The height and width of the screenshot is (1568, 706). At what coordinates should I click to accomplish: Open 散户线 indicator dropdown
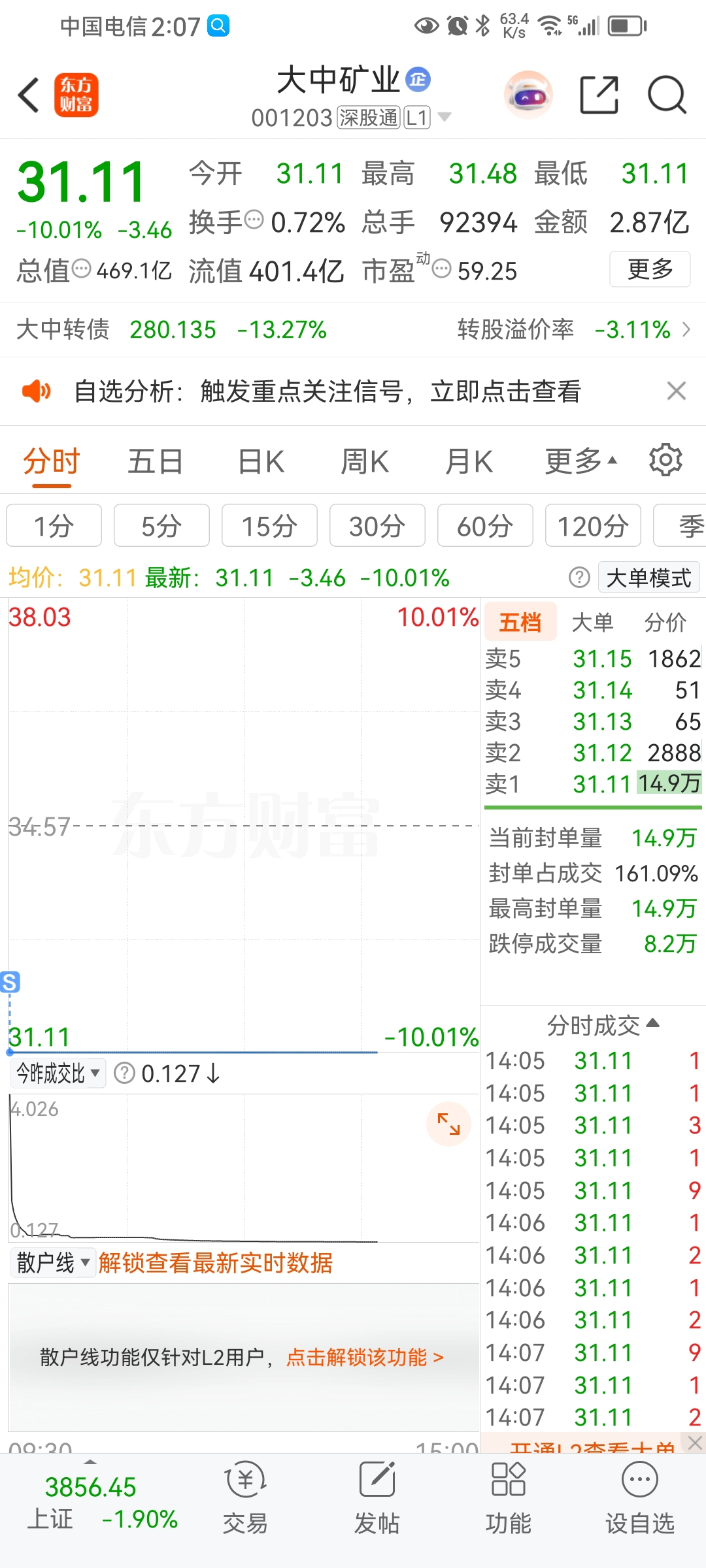click(53, 1262)
